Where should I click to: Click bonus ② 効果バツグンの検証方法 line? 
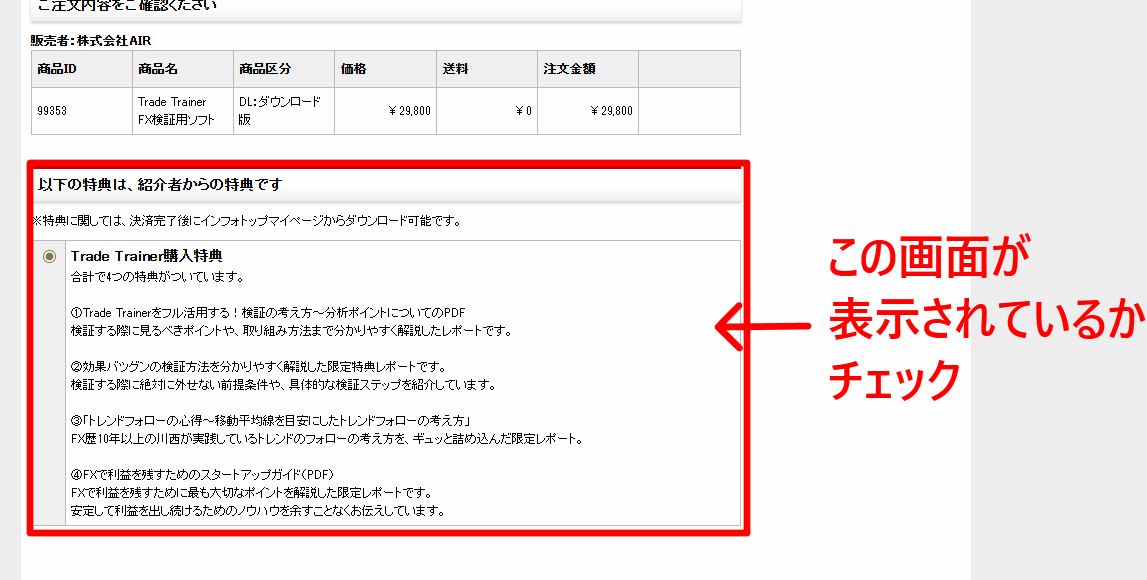coord(258,366)
